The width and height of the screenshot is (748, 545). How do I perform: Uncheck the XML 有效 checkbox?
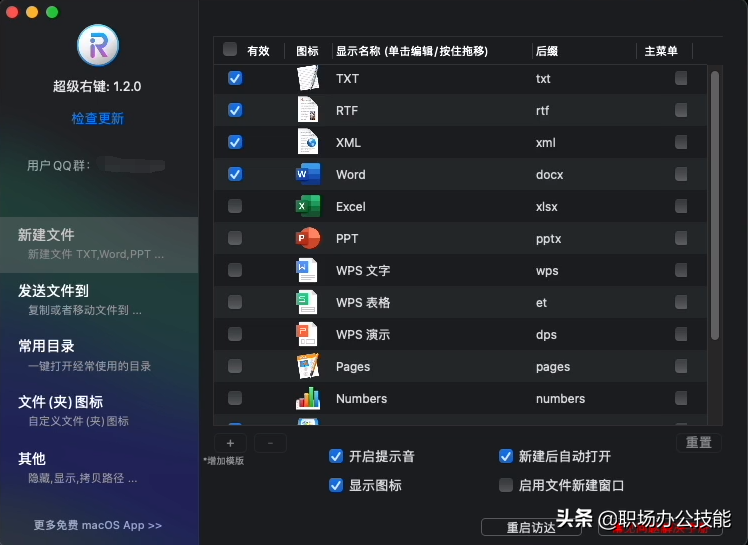[x=235, y=142]
